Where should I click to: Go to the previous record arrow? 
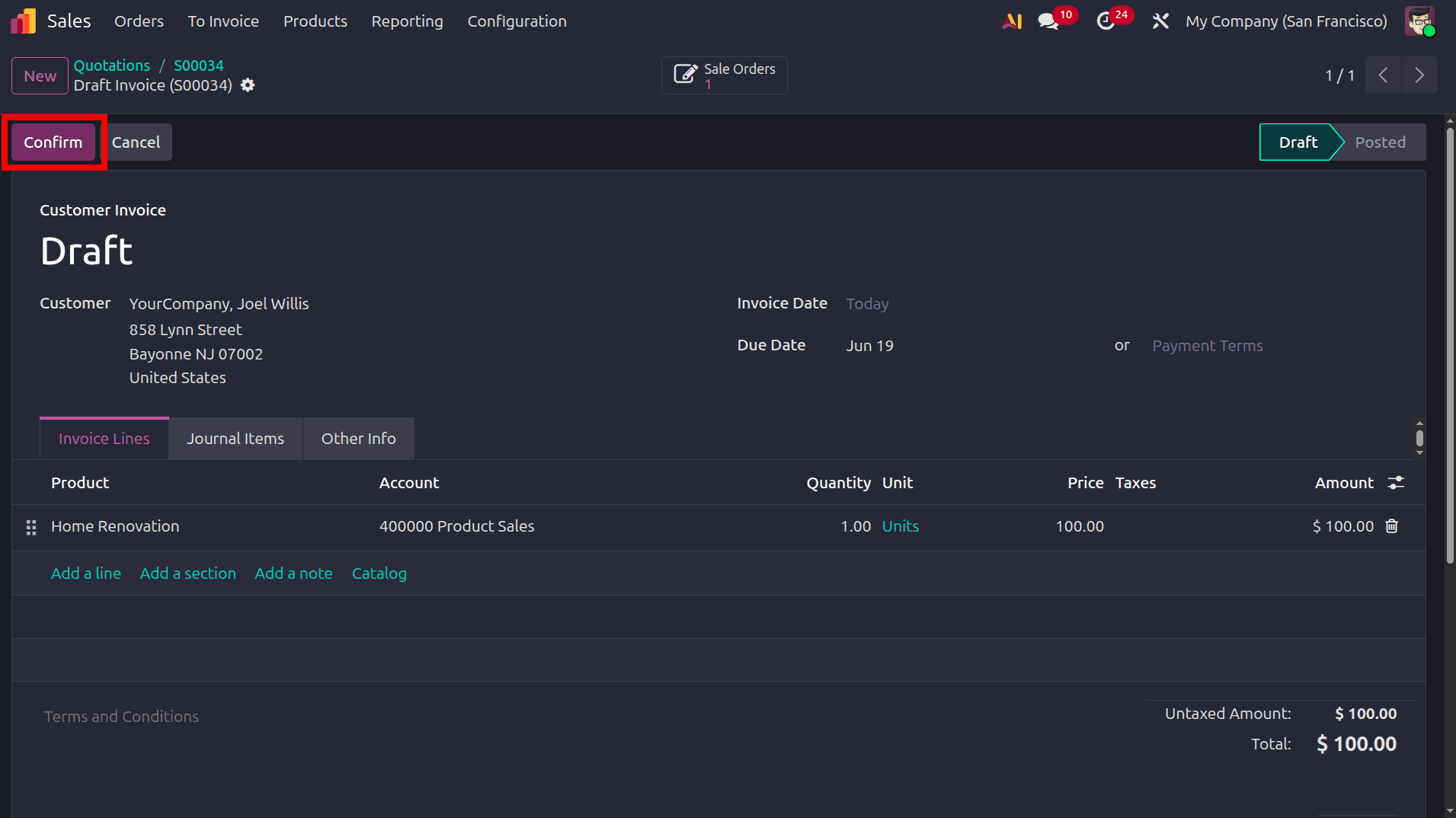click(1383, 75)
